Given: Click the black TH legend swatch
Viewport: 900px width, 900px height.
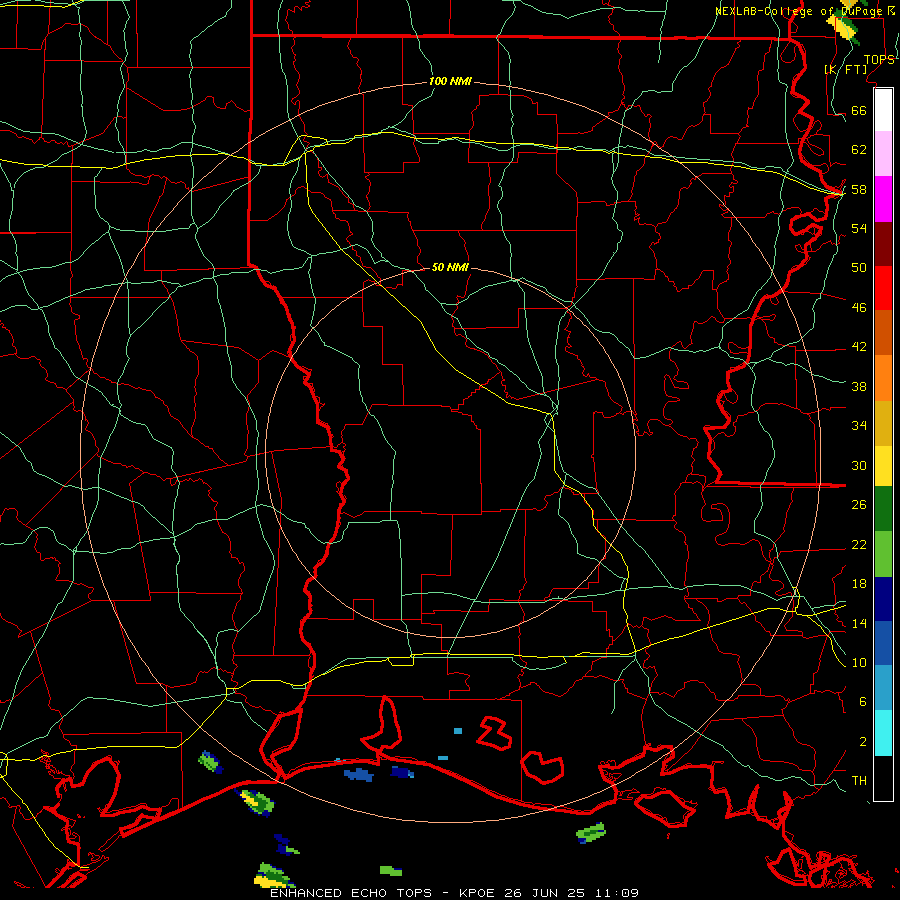Looking at the screenshot, I should (883, 778).
